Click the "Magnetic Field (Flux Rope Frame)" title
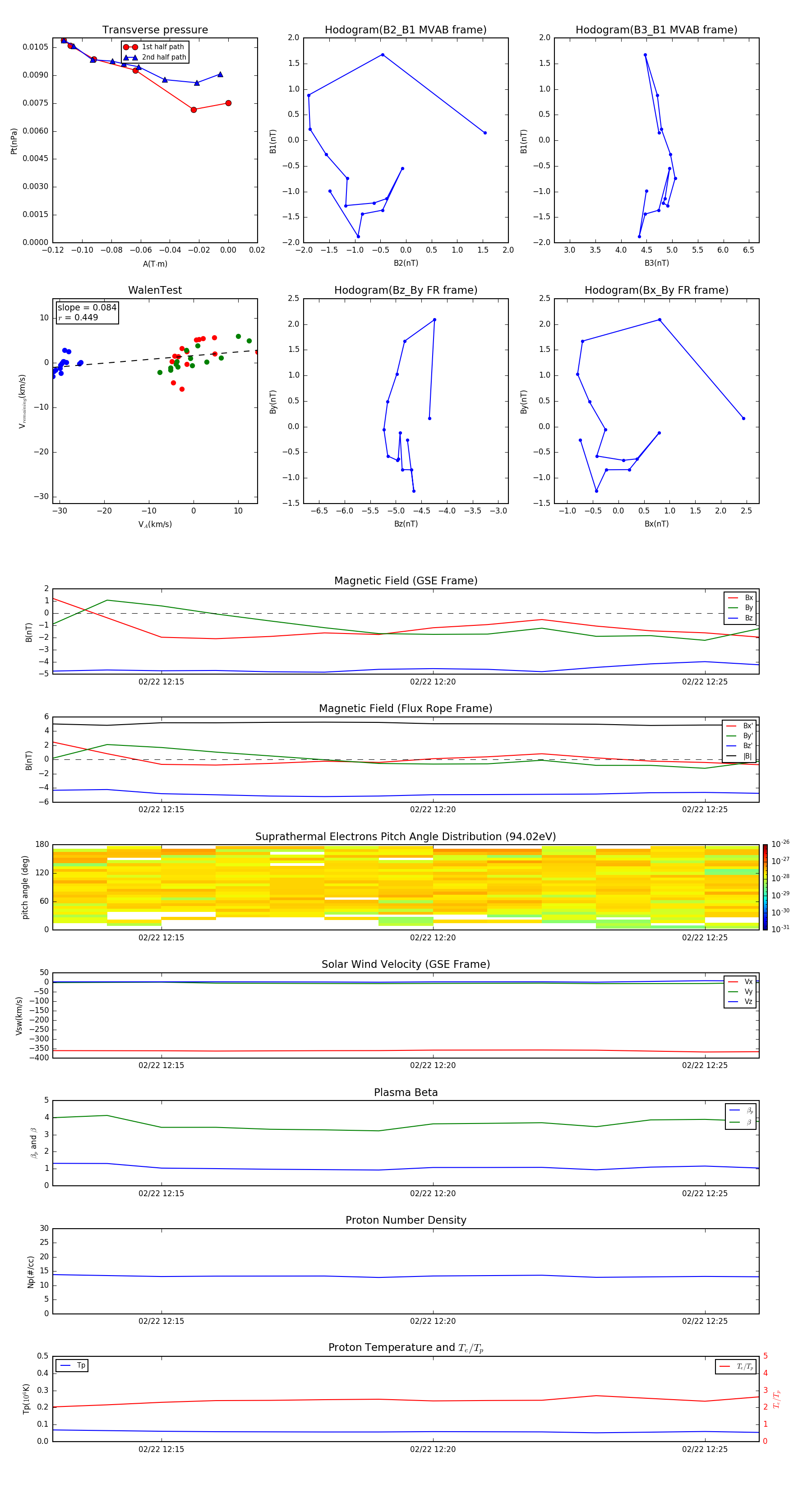Screen dimensions: 812x1489 [406, 709]
